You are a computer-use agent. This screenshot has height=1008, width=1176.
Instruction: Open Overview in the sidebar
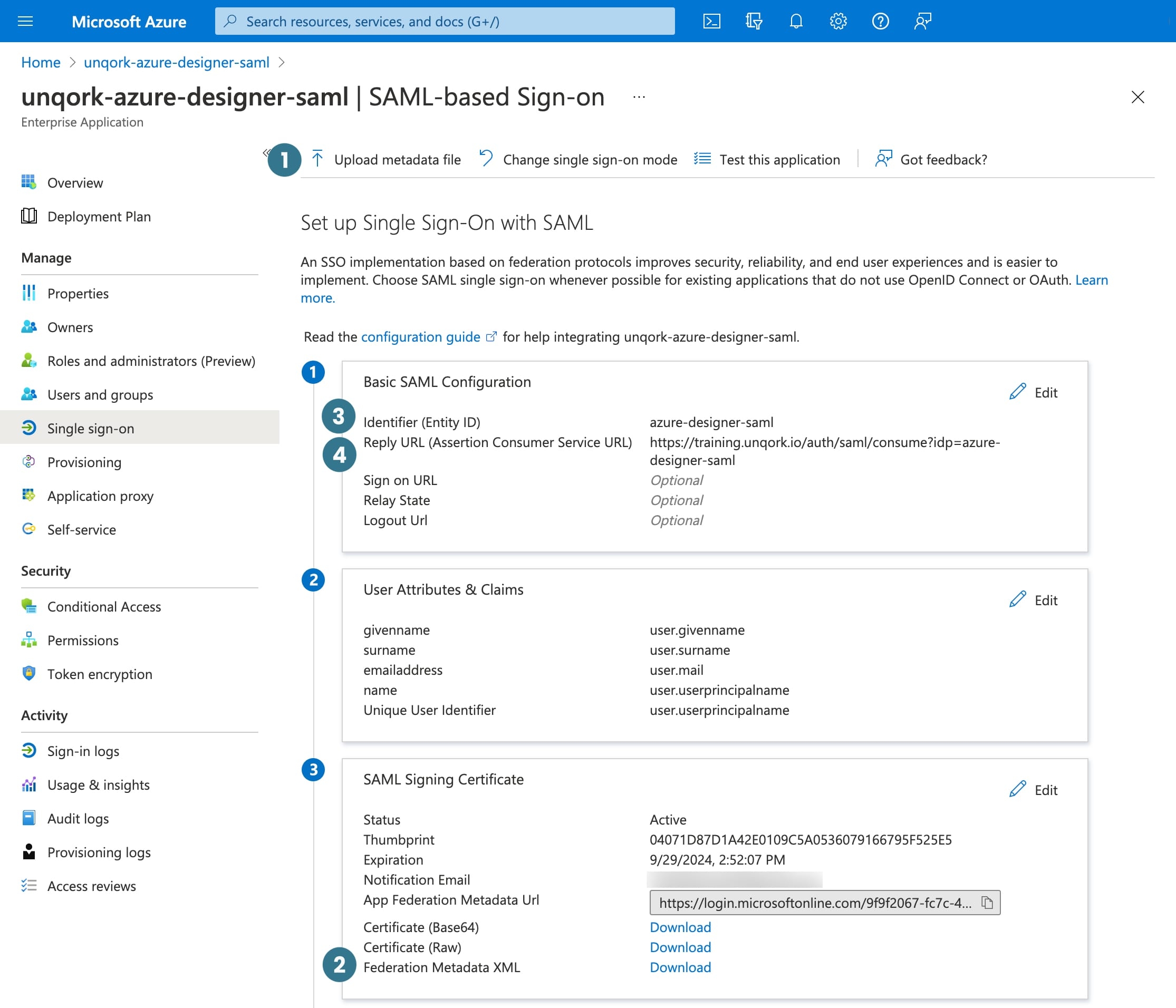(75, 183)
